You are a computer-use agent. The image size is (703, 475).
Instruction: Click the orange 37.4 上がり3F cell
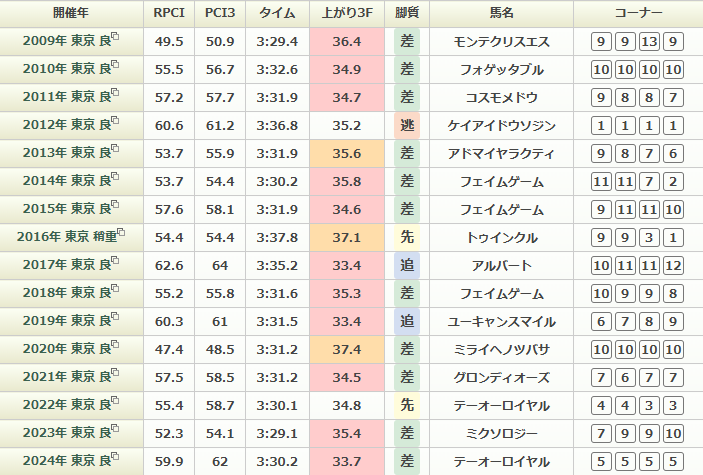pyautogui.click(x=347, y=350)
